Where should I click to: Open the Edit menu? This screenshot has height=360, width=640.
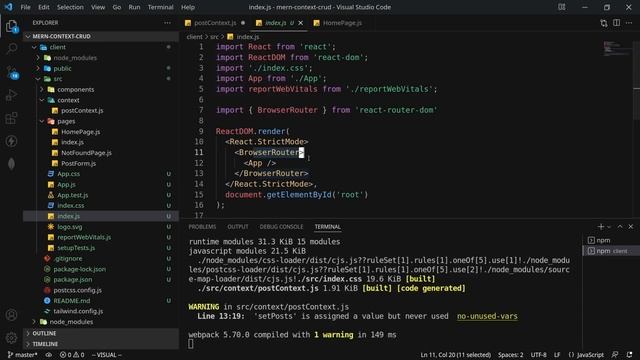tap(44, 7)
